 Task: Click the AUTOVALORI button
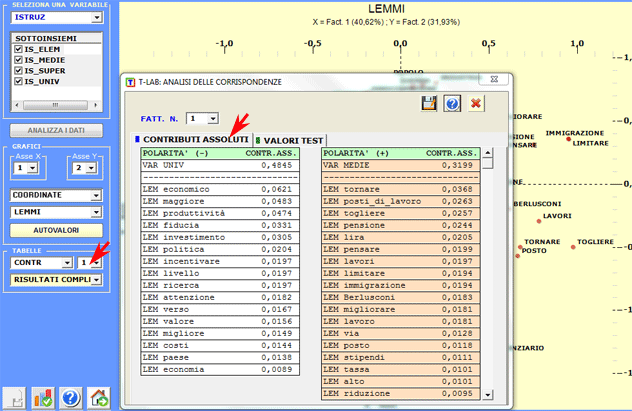click(x=56, y=230)
